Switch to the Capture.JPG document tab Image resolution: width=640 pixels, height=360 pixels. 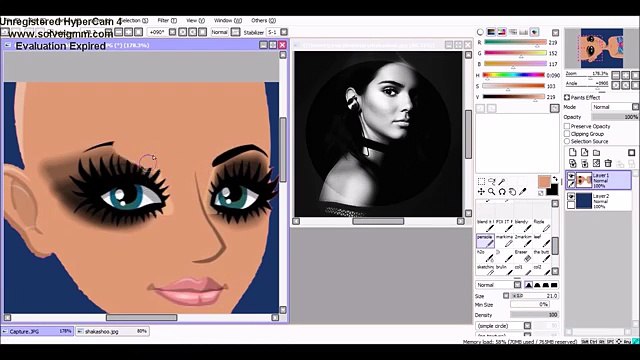click(x=38, y=331)
